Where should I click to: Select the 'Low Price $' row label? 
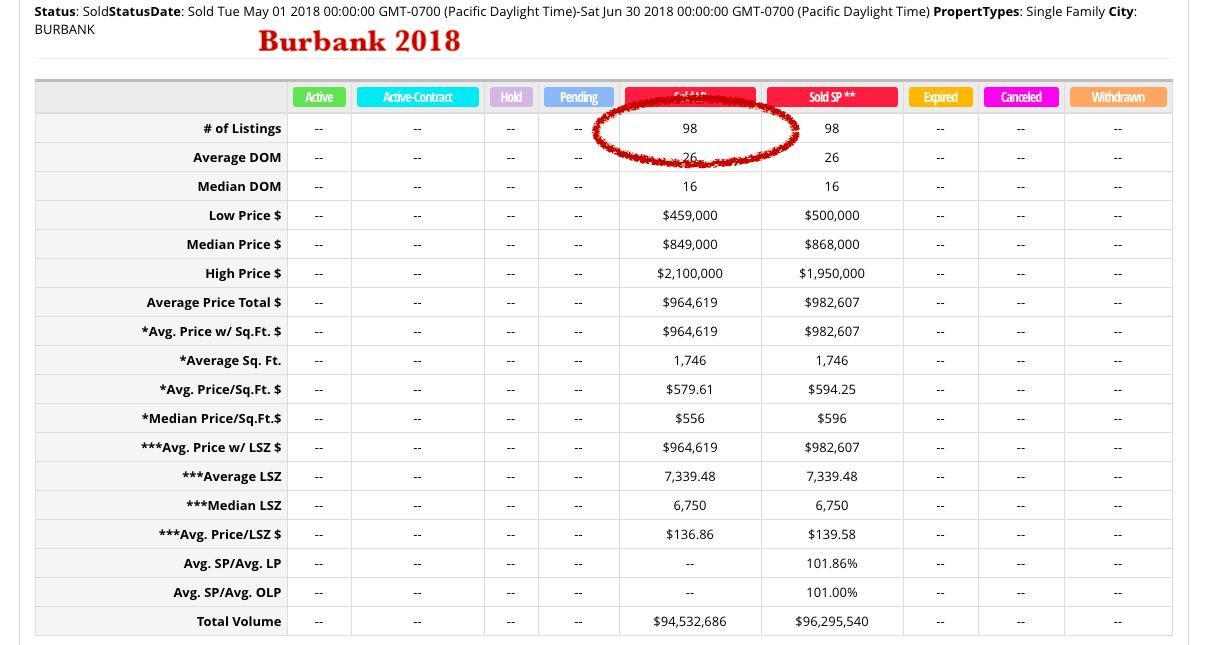(245, 215)
